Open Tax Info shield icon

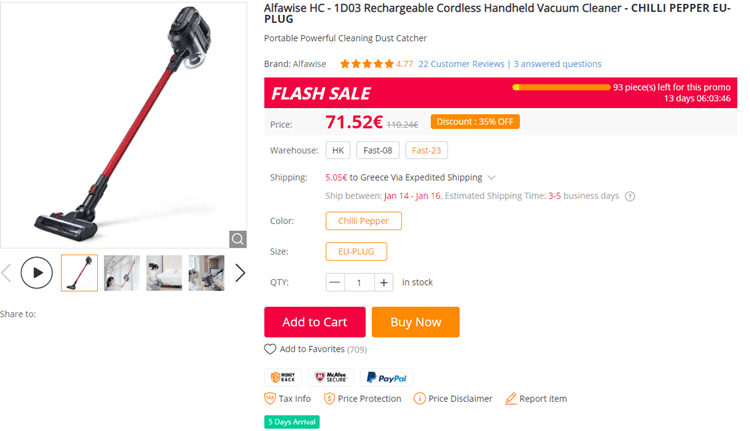click(x=270, y=398)
